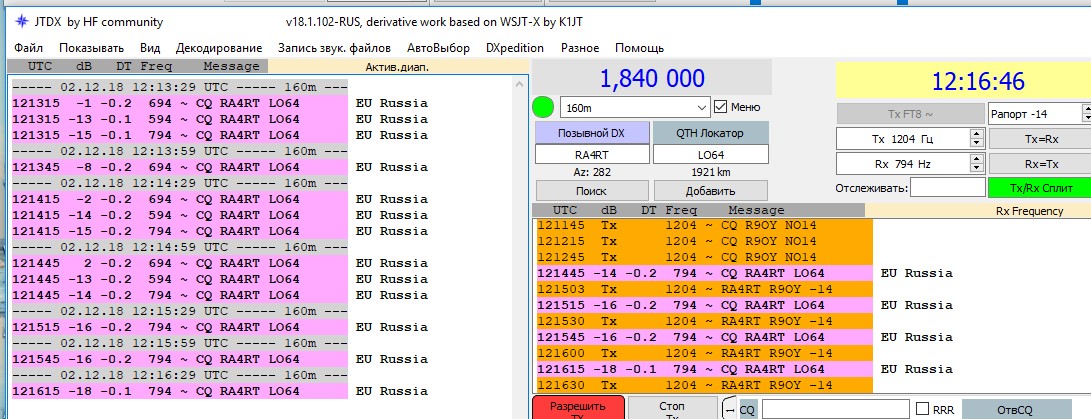This screenshot has width=1091, height=419.
Task: Open the 160m band dropdown
Action: point(634,107)
